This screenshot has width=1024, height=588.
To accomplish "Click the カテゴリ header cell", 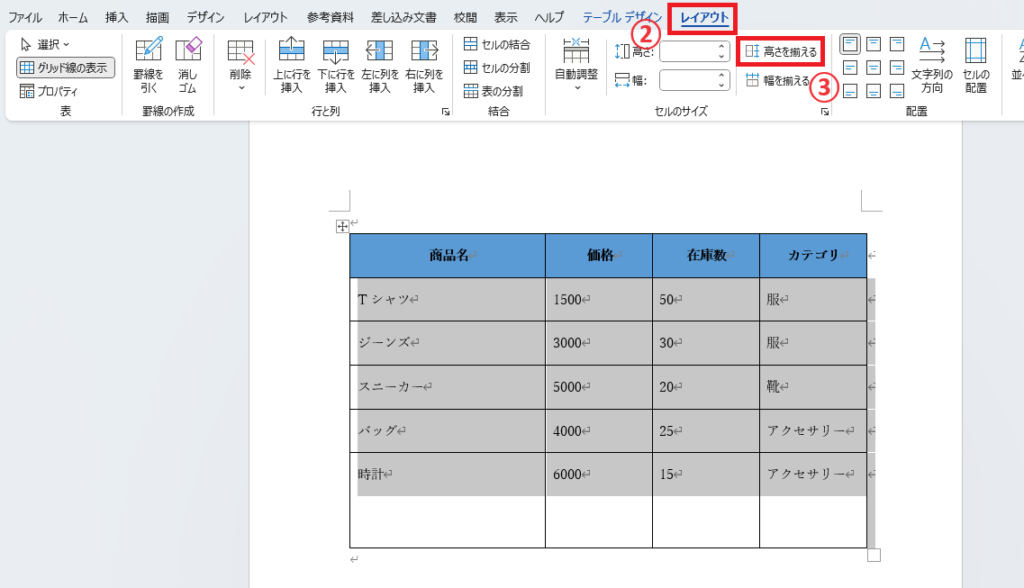I will coord(813,255).
